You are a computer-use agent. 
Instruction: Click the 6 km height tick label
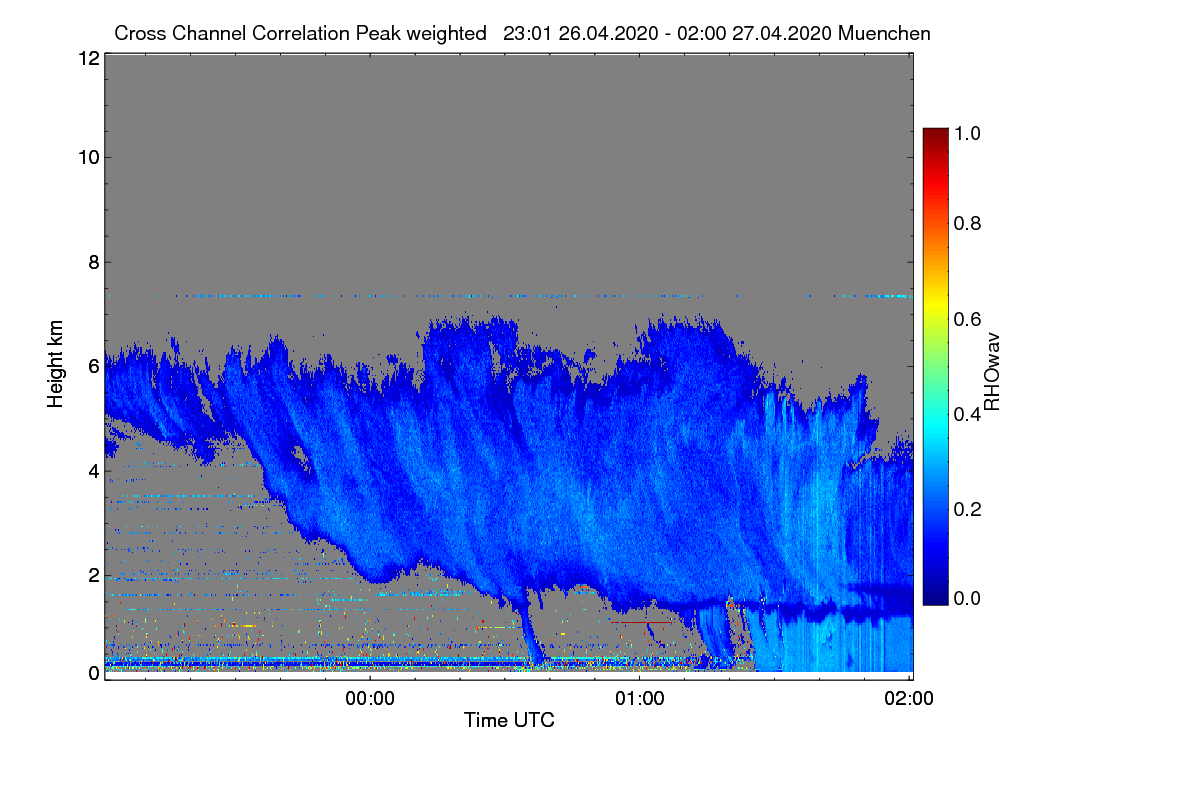(x=93, y=366)
